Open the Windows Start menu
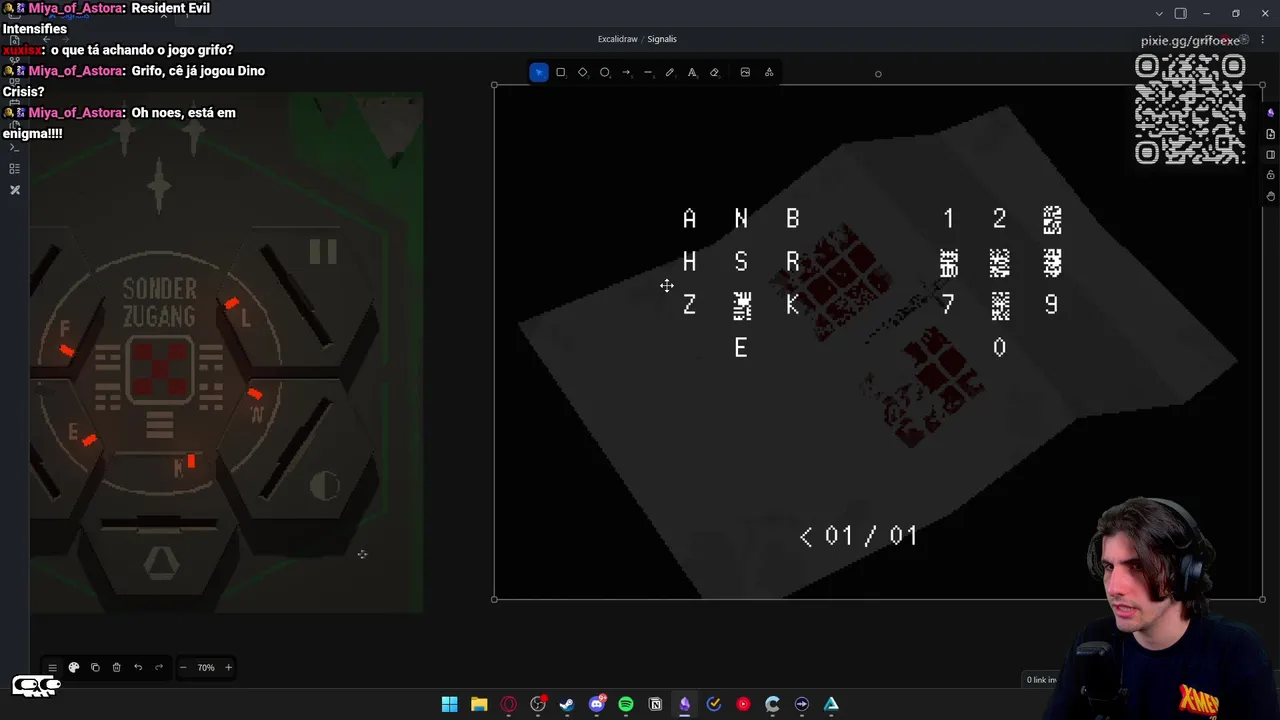The image size is (1280, 720). (x=450, y=704)
